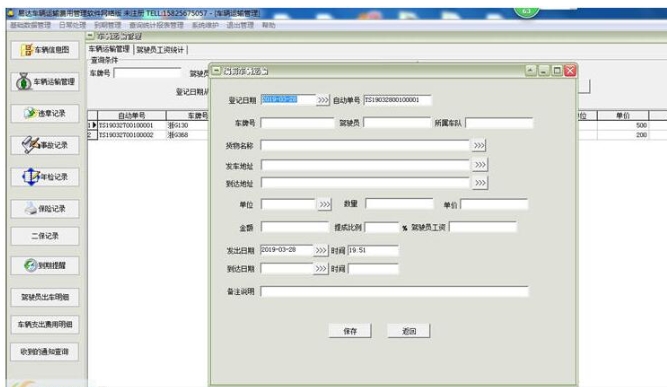
Task: Open the 退出管理 menu
Action: (x=240, y=25)
